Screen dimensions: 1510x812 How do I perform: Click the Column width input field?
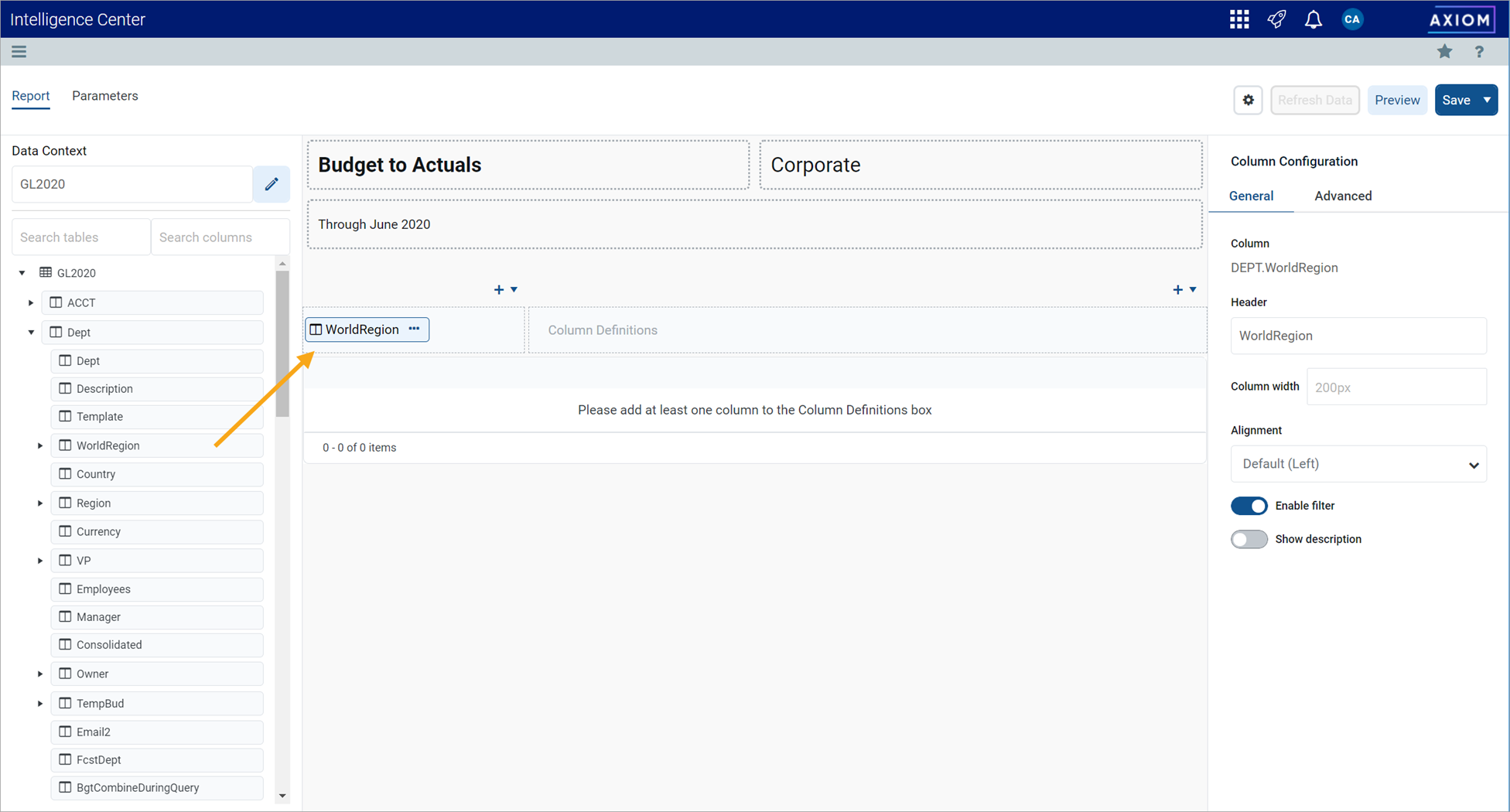(x=1396, y=387)
